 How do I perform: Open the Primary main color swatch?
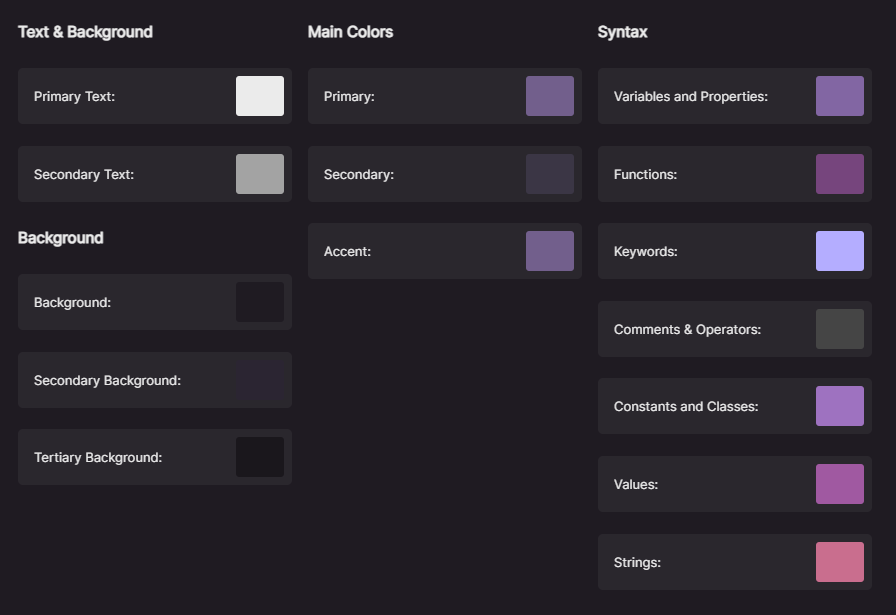[550, 96]
